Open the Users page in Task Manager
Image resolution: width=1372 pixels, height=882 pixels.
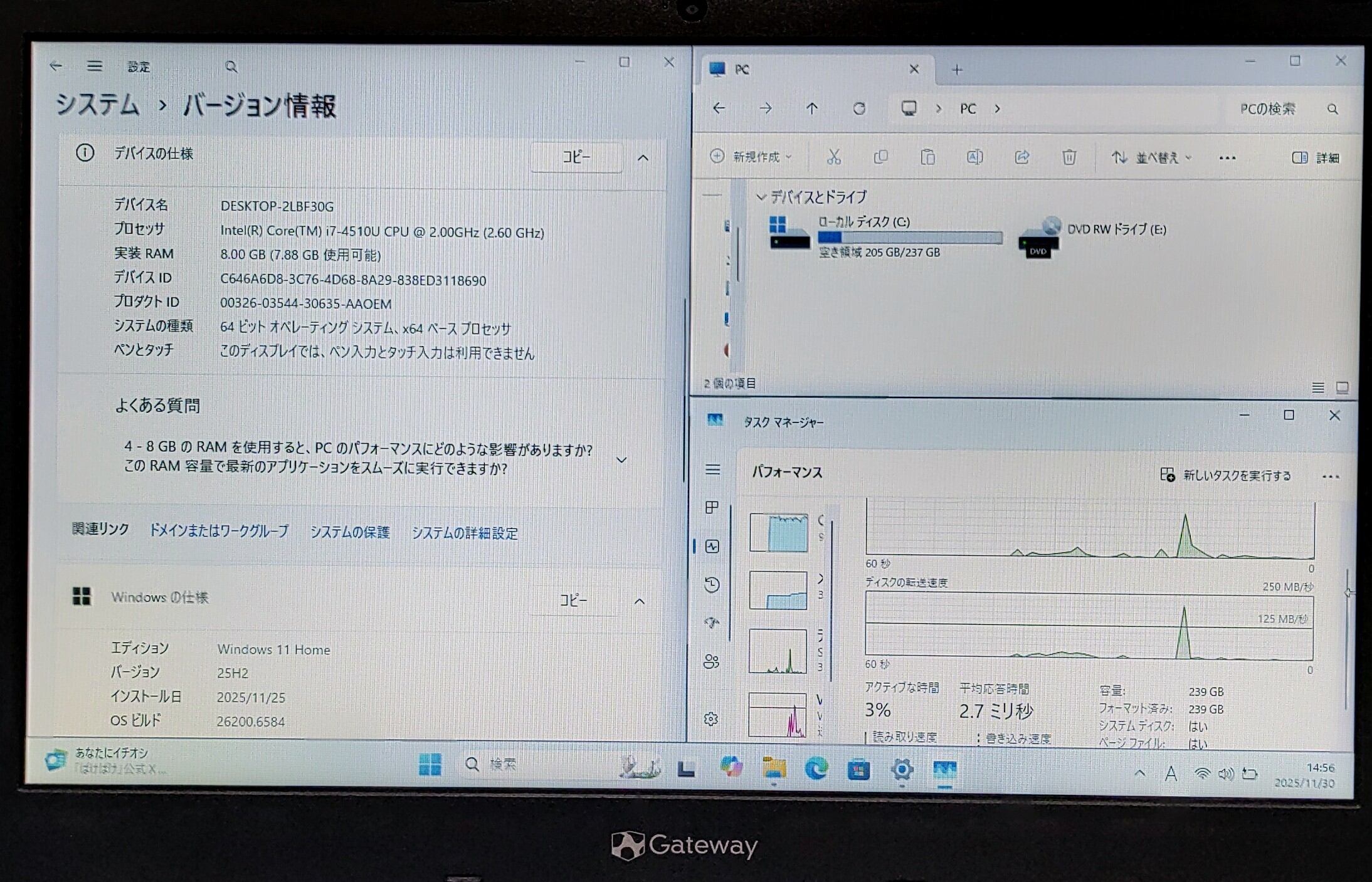tap(712, 661)
